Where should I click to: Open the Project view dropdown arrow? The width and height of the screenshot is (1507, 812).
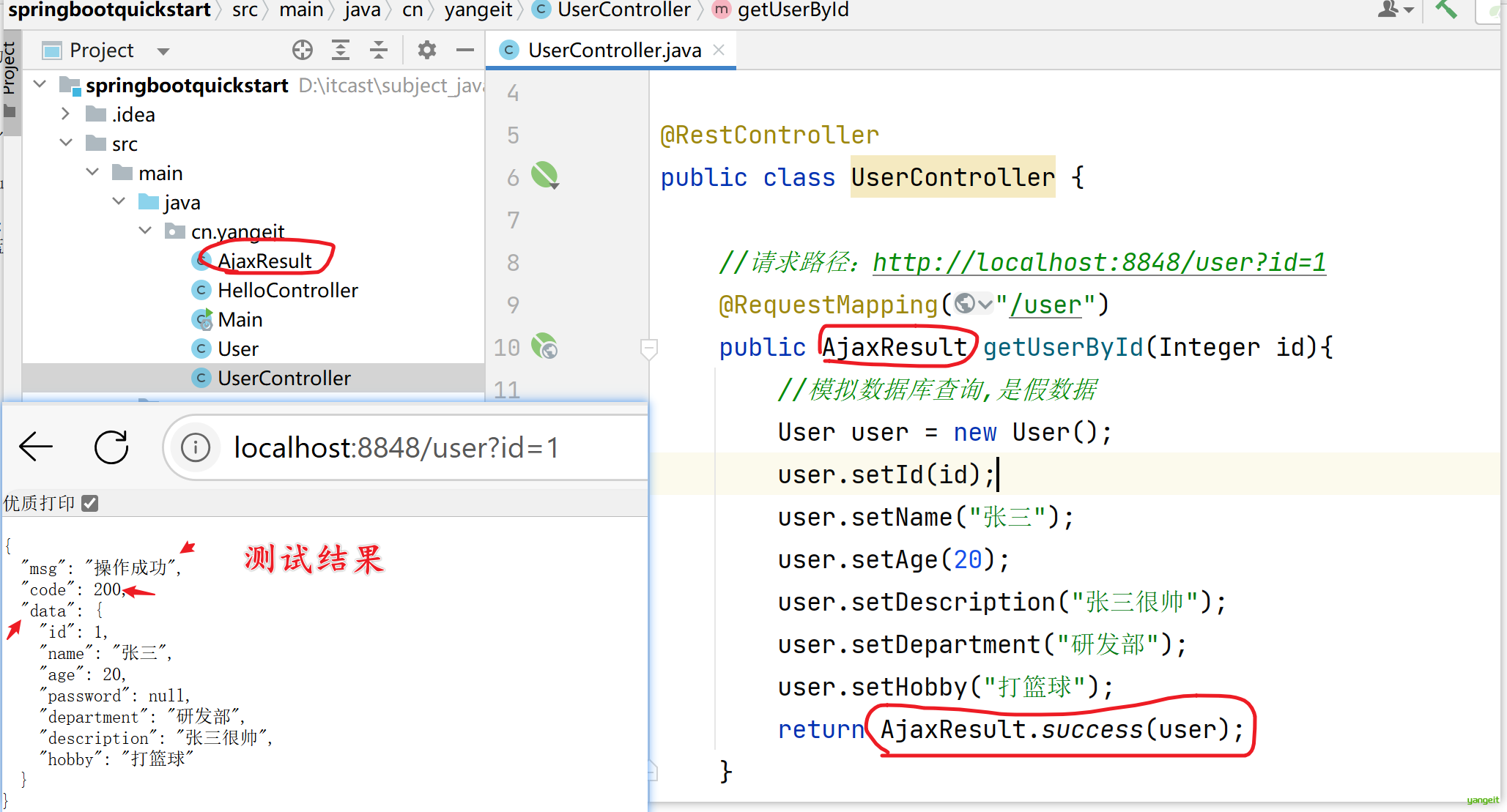point(163,51)
